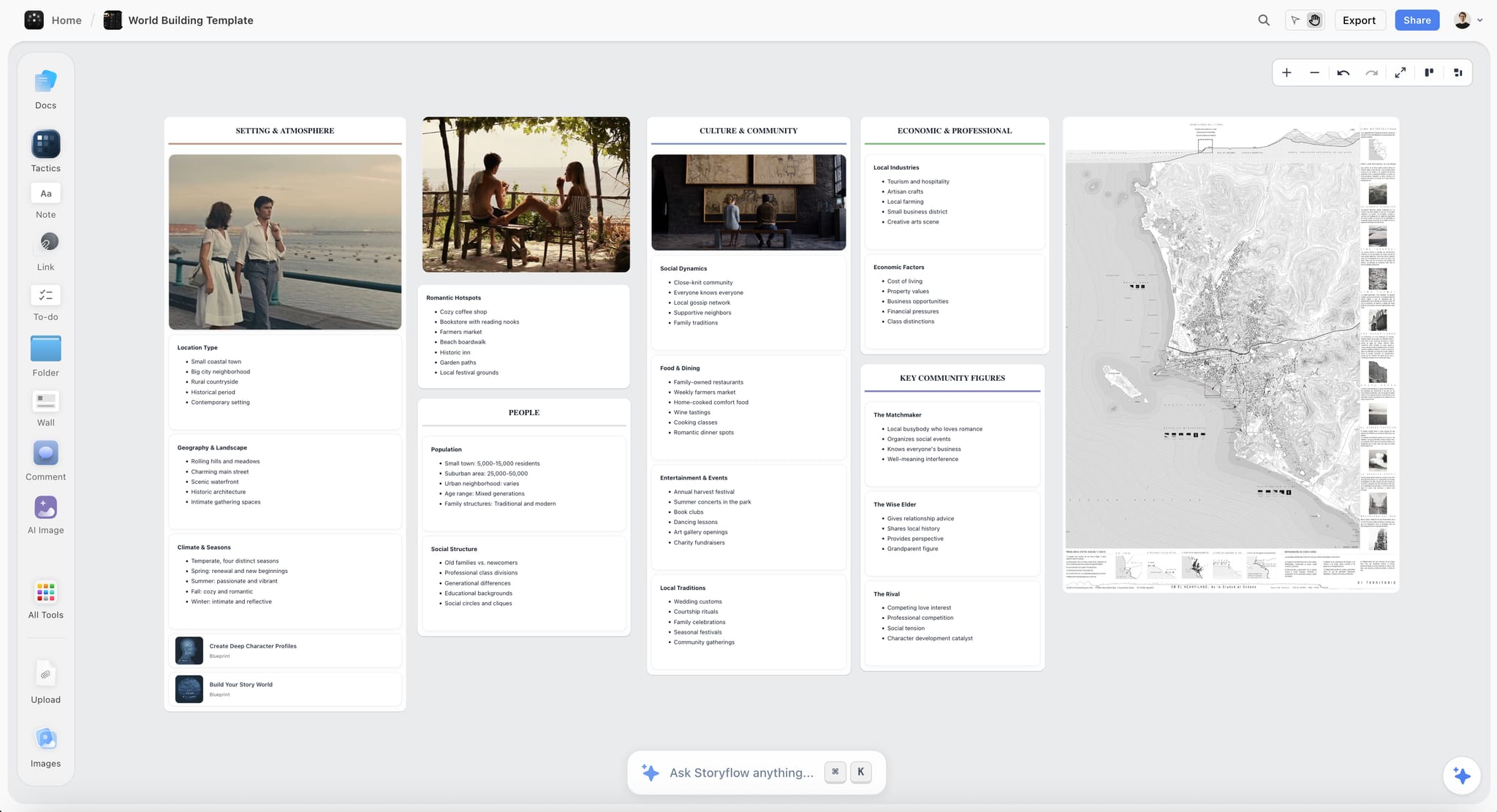Select the topographic map image
Screen dimensions: 1497x812
coord(1231,354)
